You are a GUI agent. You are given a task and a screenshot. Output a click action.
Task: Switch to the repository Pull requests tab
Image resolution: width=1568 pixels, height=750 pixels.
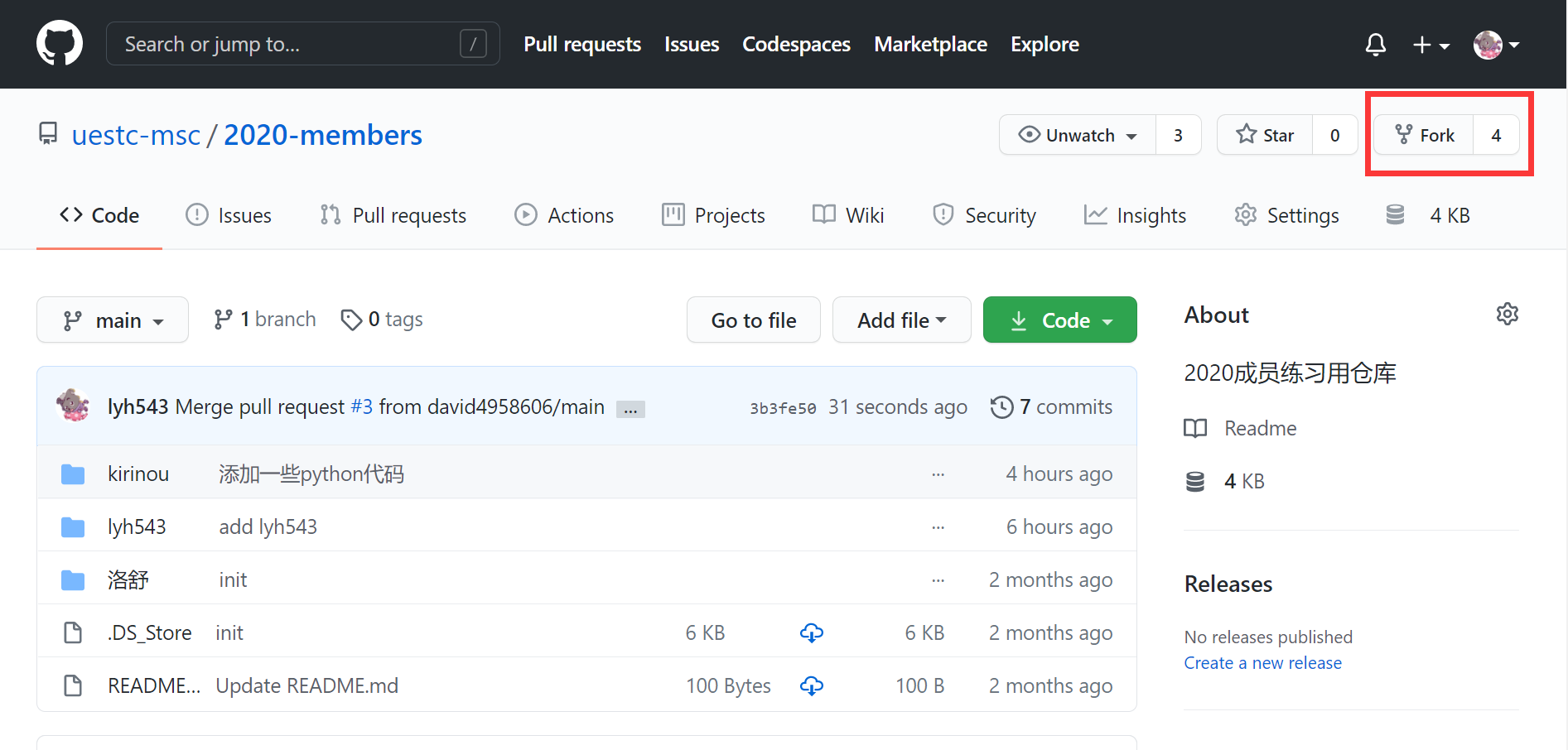(x=393, y=215)
